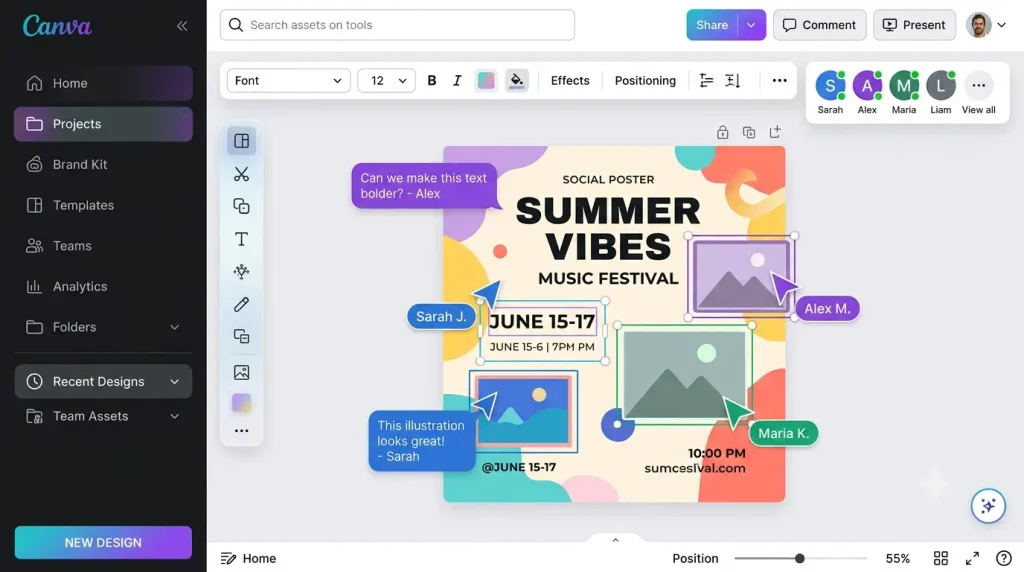The height and width of the screenshot is (572, 1024).
Task: Open Effects in the toolbar
Action: tap(570, 80)
